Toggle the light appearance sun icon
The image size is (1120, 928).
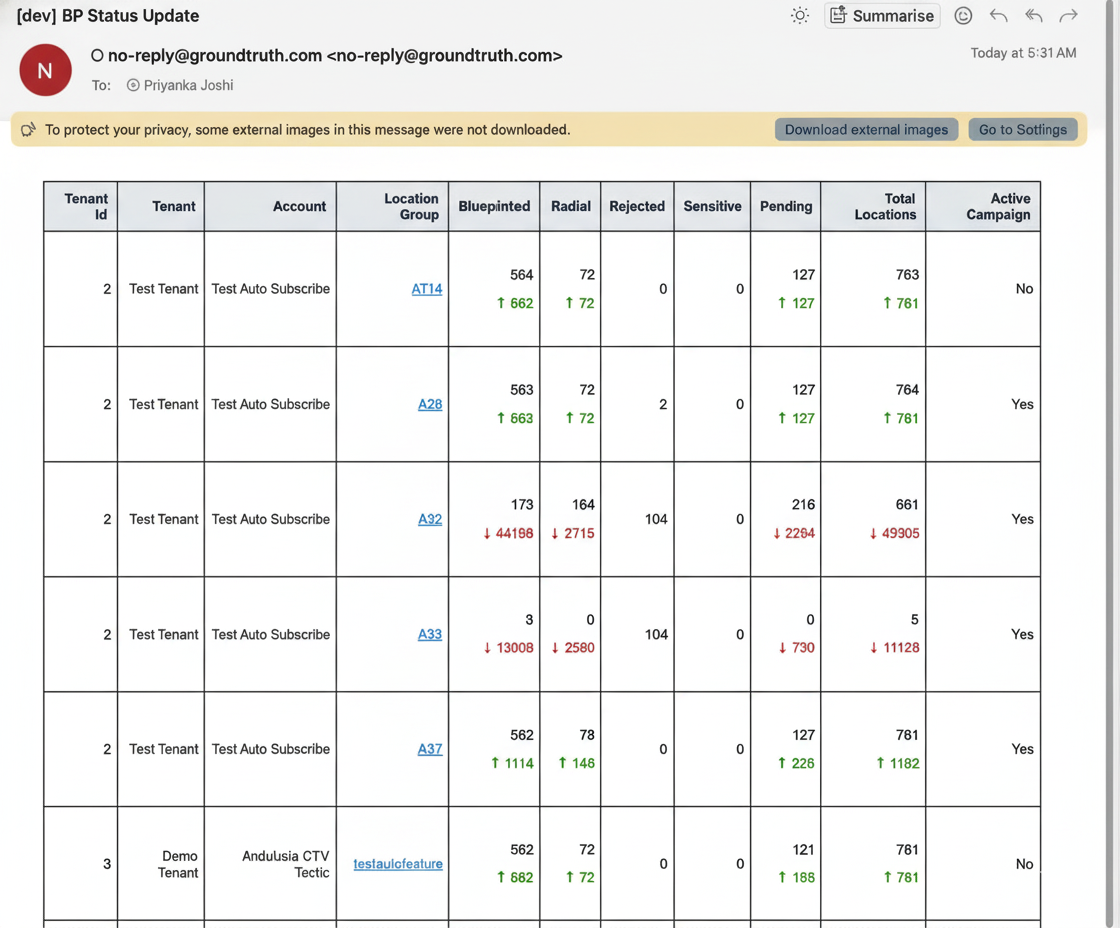(799, 16)
